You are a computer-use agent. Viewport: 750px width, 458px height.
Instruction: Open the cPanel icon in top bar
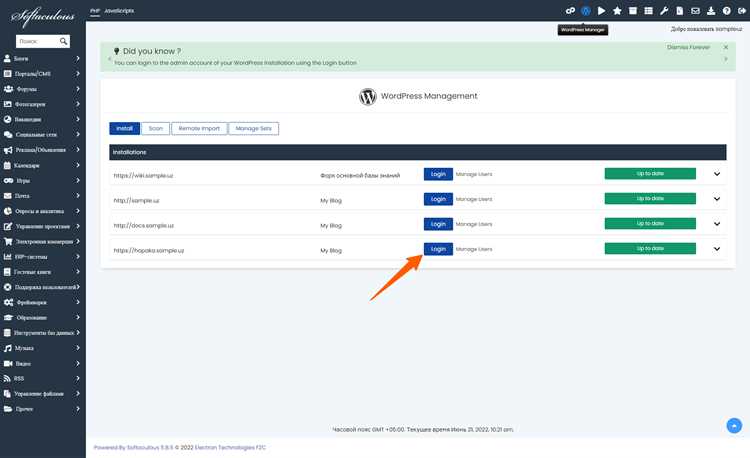pyautogui.click(x=570, y=11)
